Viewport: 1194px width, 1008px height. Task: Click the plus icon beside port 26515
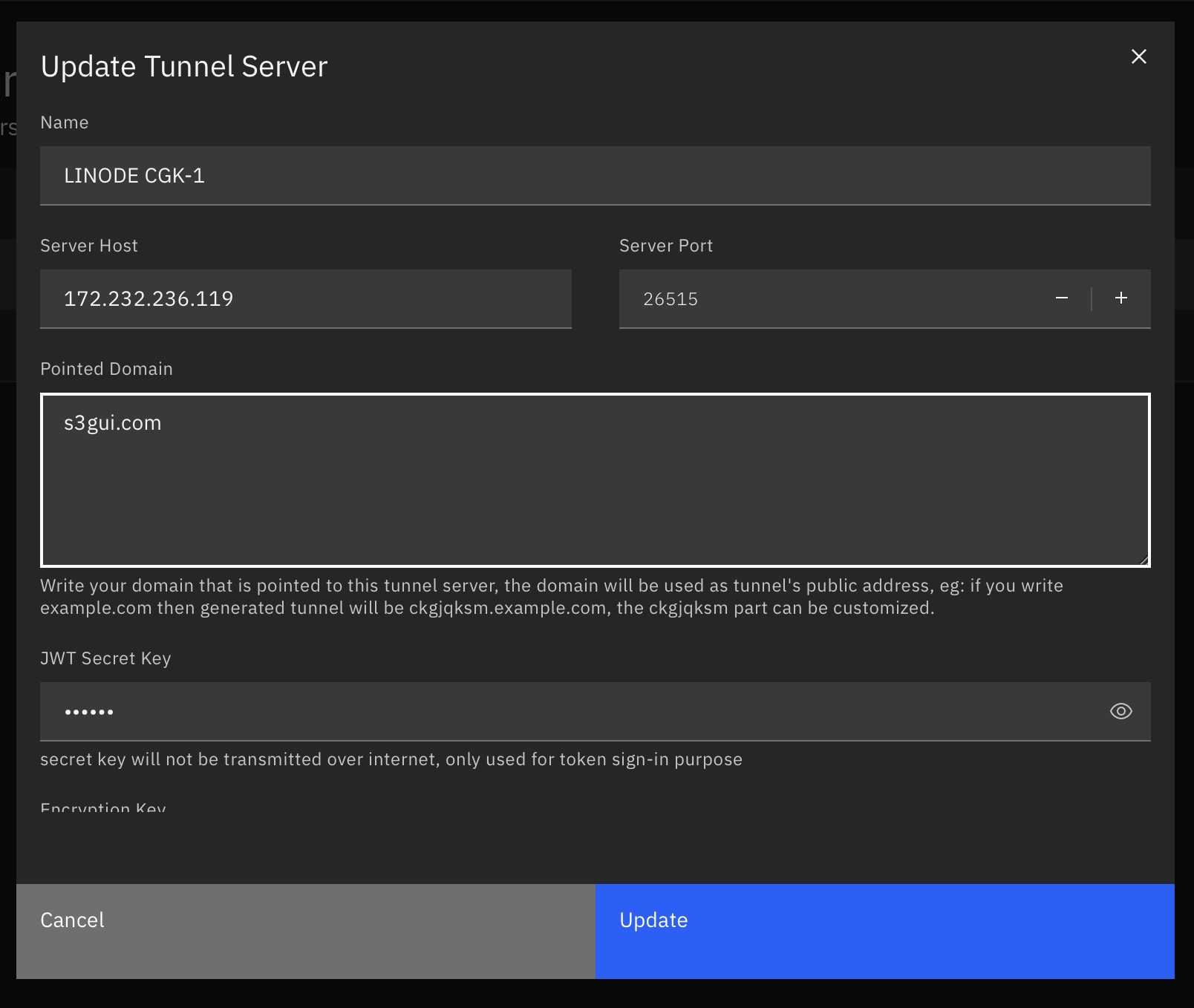[x=1120, y=298]
